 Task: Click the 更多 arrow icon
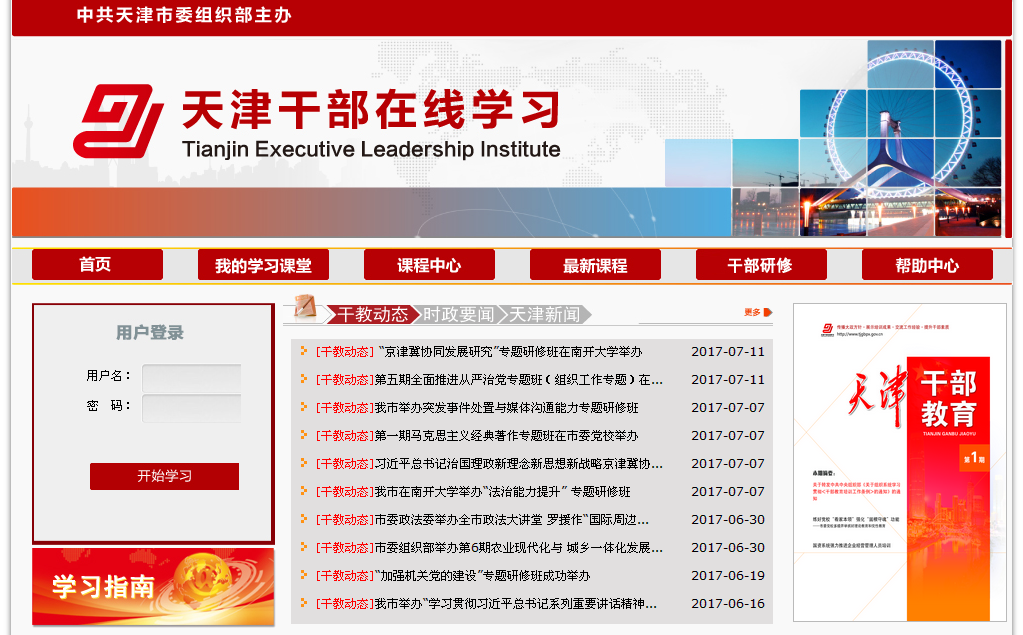click(766, 312)
